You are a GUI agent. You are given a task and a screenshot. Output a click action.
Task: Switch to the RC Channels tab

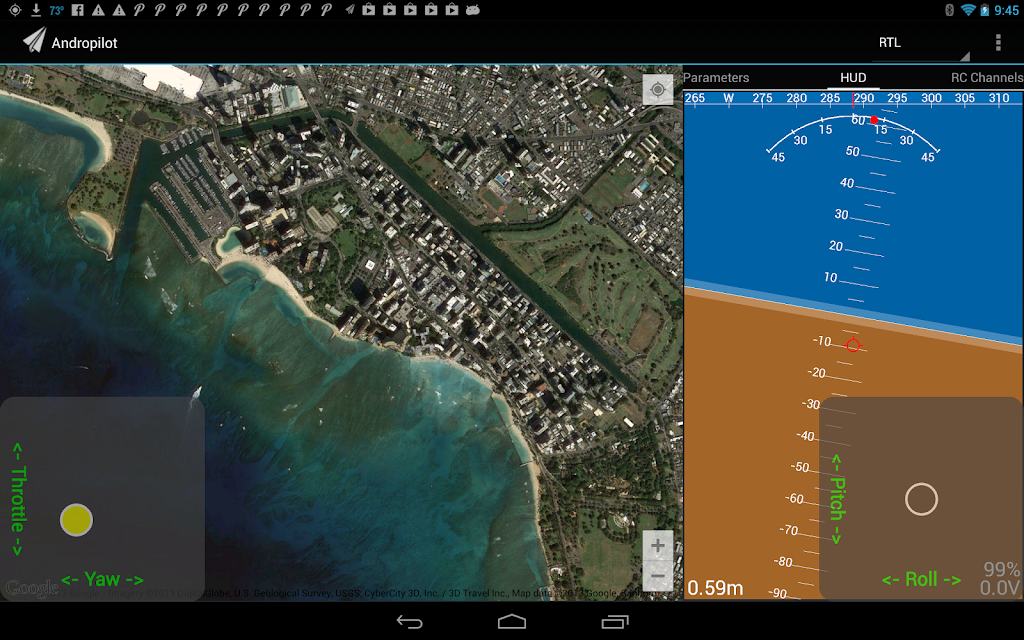coord(987,78)
